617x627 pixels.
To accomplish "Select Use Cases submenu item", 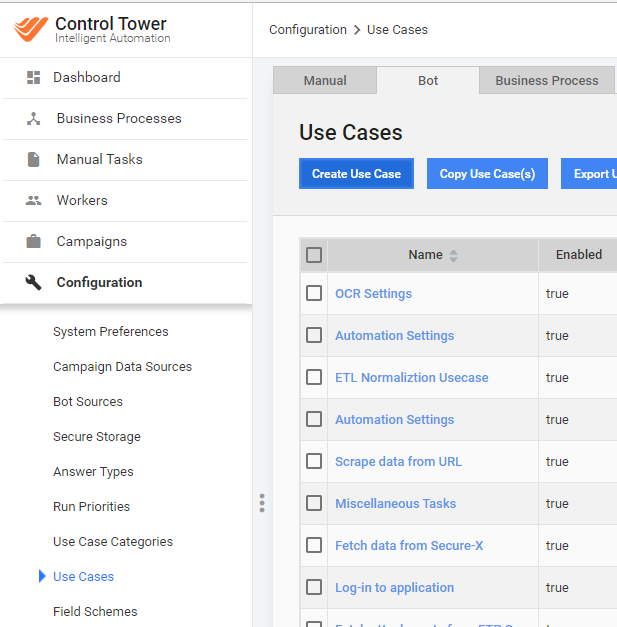I will pos(83,577).
